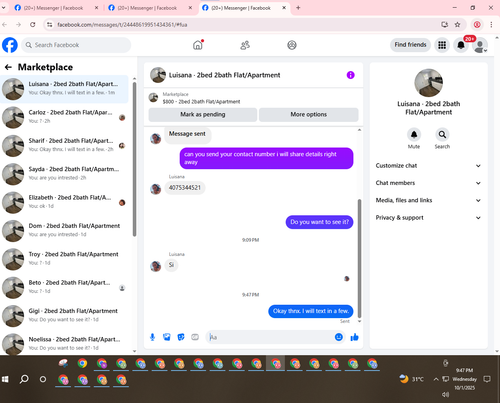Switch to the second Messenger browser tab

[151, 8]
